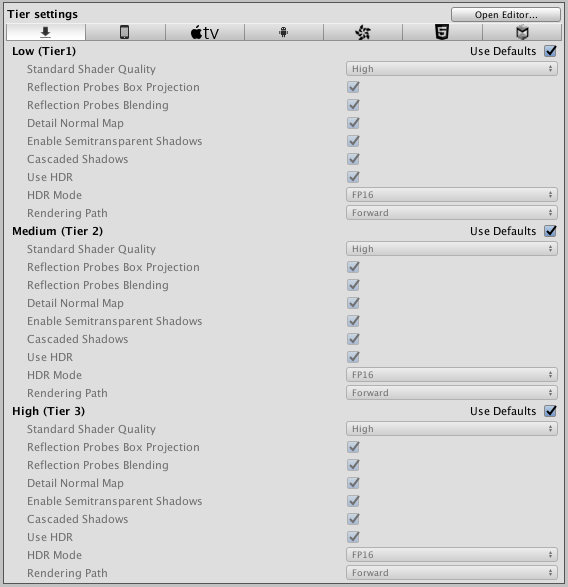Toggle Tier1 Use HDR checkbox

(353, 177)
